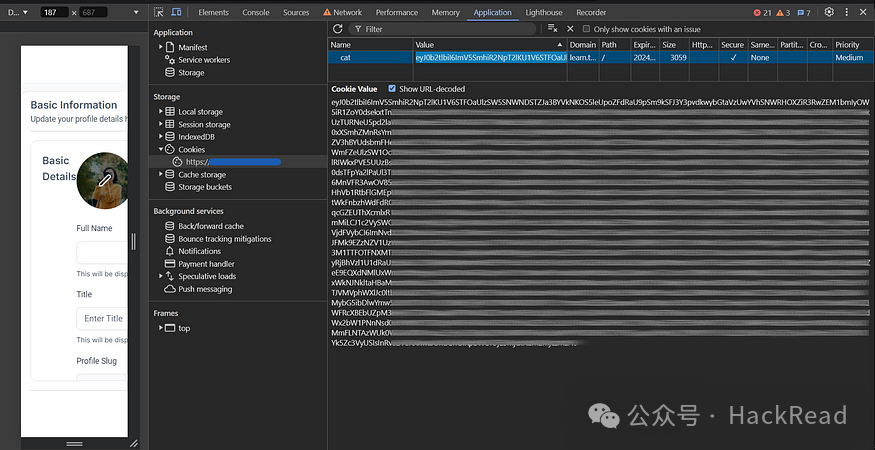Open Notifications background service
Viewport: 875px width, 450px height.
pos(200,251)
